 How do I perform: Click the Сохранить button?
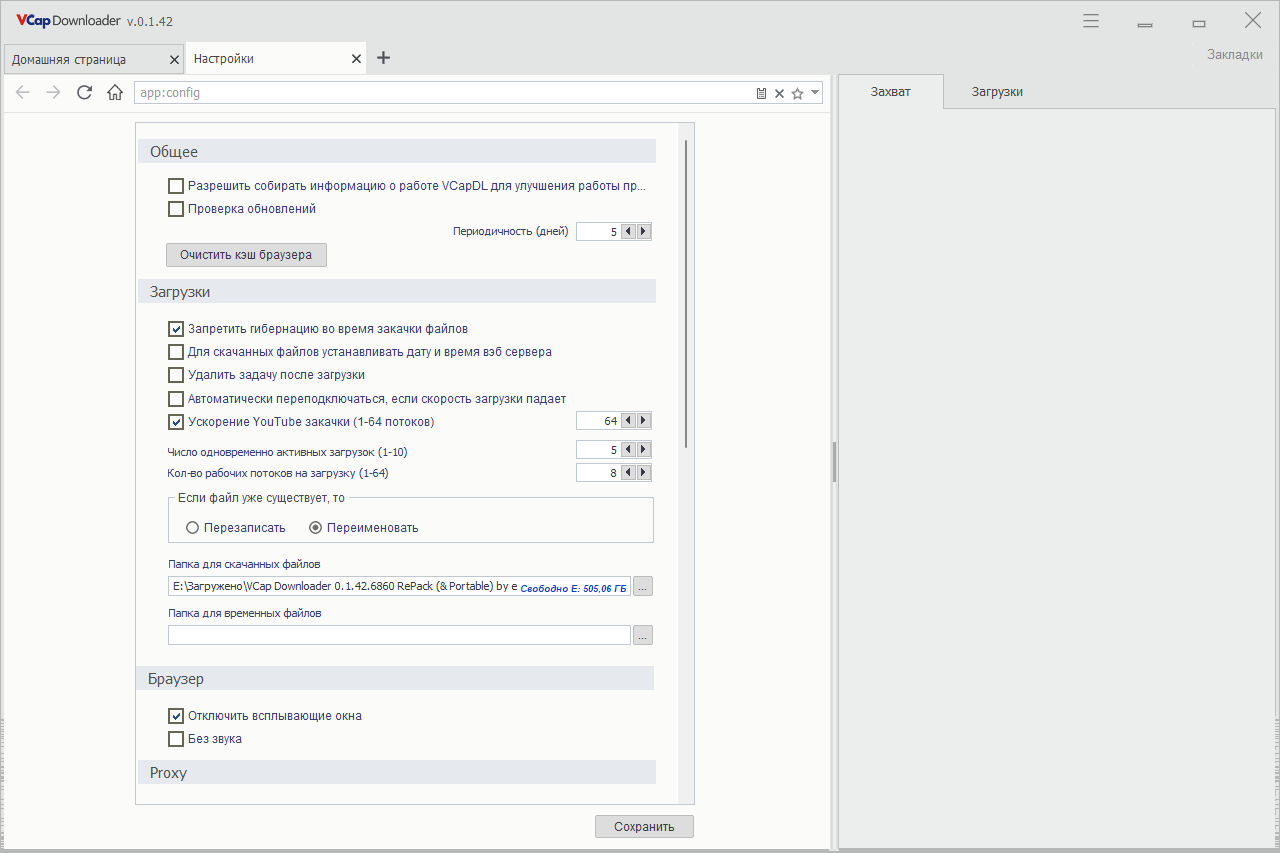(x=644, y=827)
